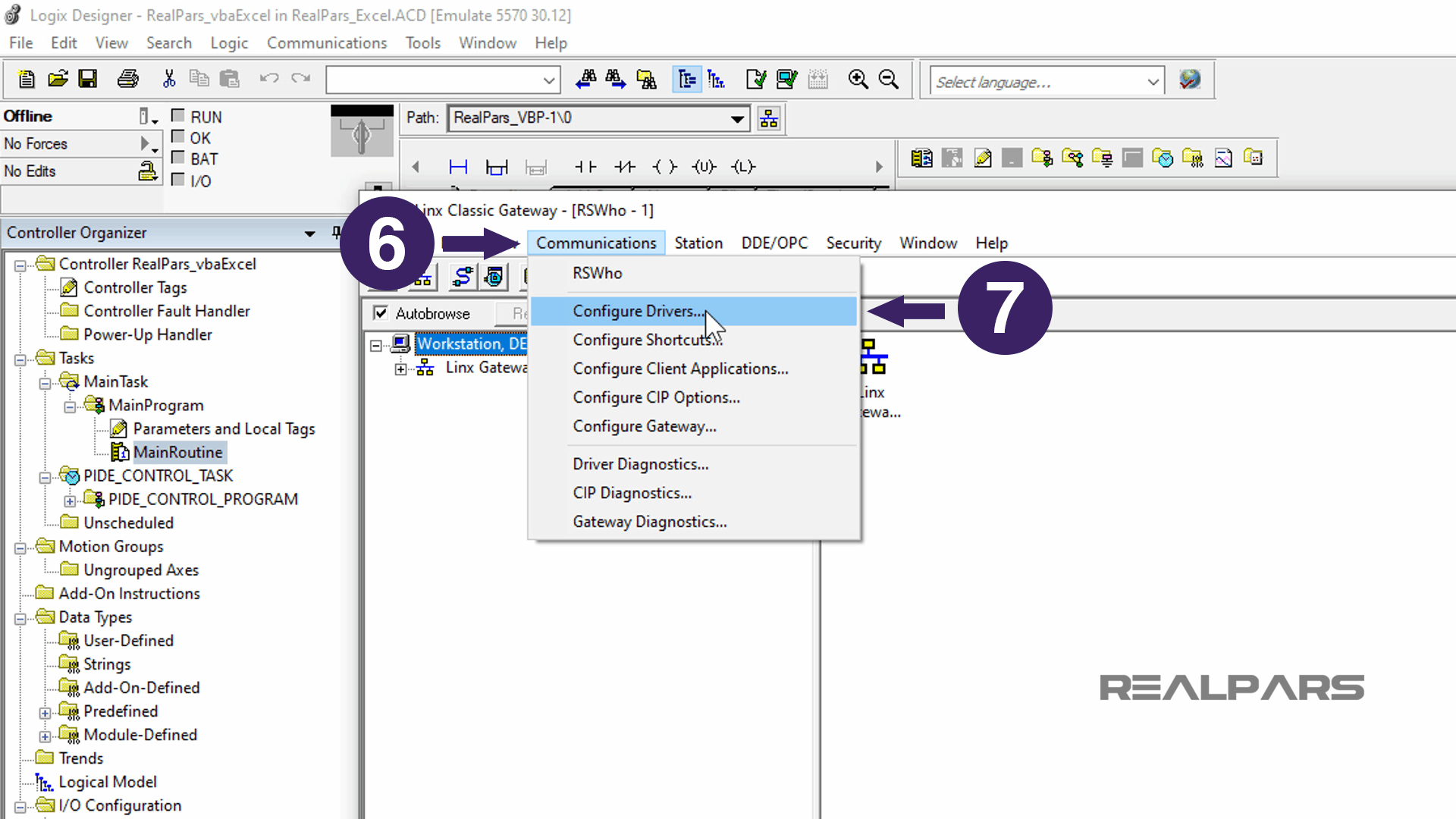Image resolution: width=1456 pixels, height=819 pixels.
Task: Collapse the Tasks tree node
Action: 20,359
